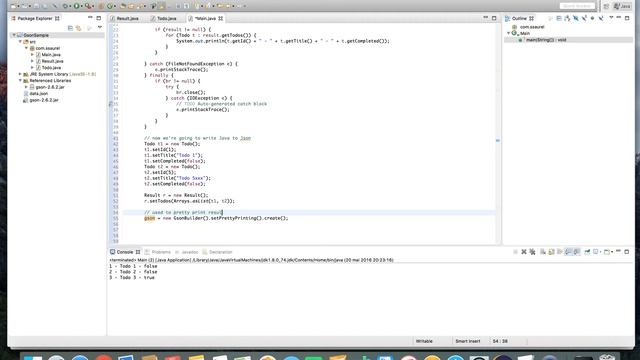This screenshot has width=640, height=360.
Task: Select main(String[]) : void in Outline
Action: (546, 40)
